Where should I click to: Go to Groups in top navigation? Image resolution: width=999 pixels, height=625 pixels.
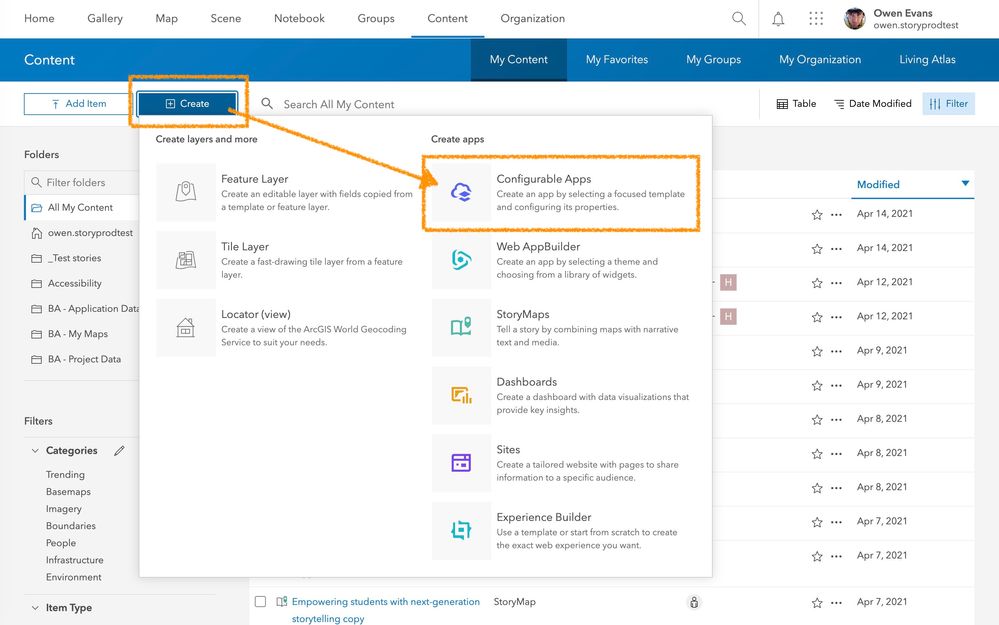pyautogui.click(x=376, y=18)
